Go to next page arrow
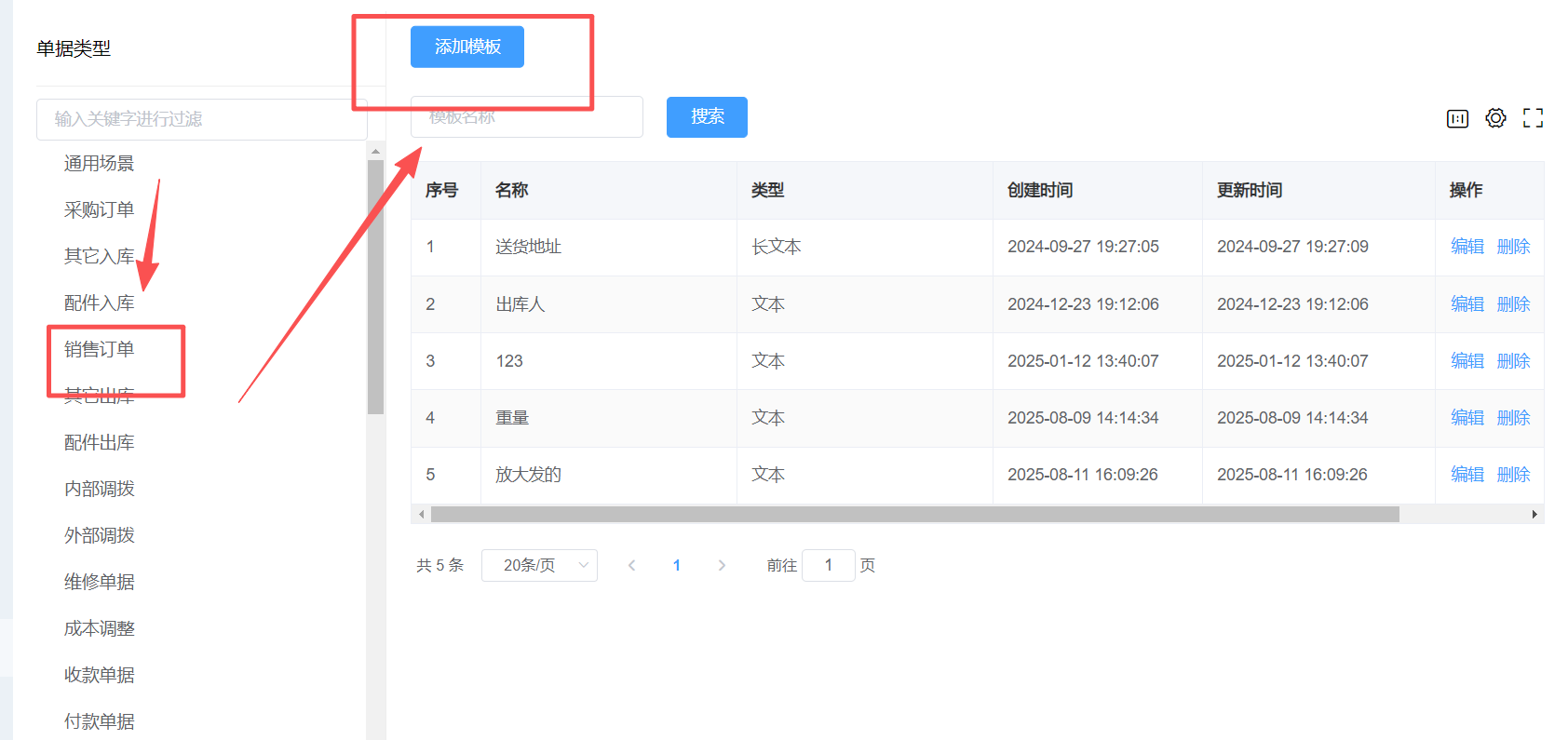1568x740 pixels. [x=722, y=565]
